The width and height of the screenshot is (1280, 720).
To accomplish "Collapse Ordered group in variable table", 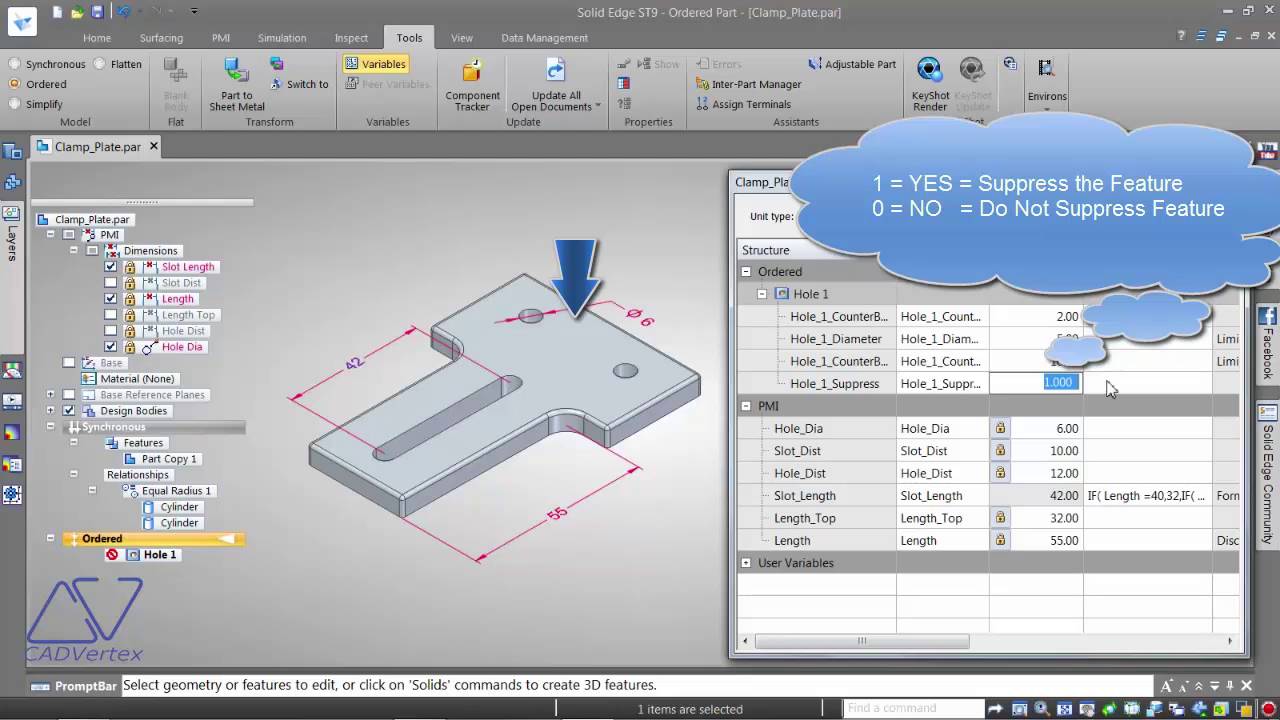I will point(746,271).
